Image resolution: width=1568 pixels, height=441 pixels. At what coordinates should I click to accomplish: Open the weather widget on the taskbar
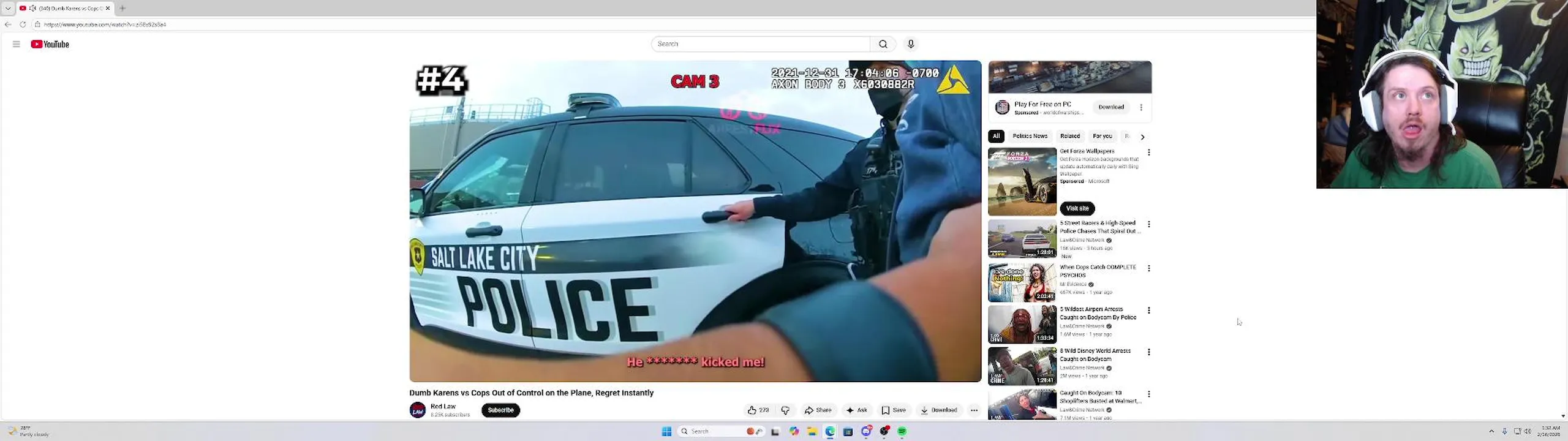(x=28, y=431)
